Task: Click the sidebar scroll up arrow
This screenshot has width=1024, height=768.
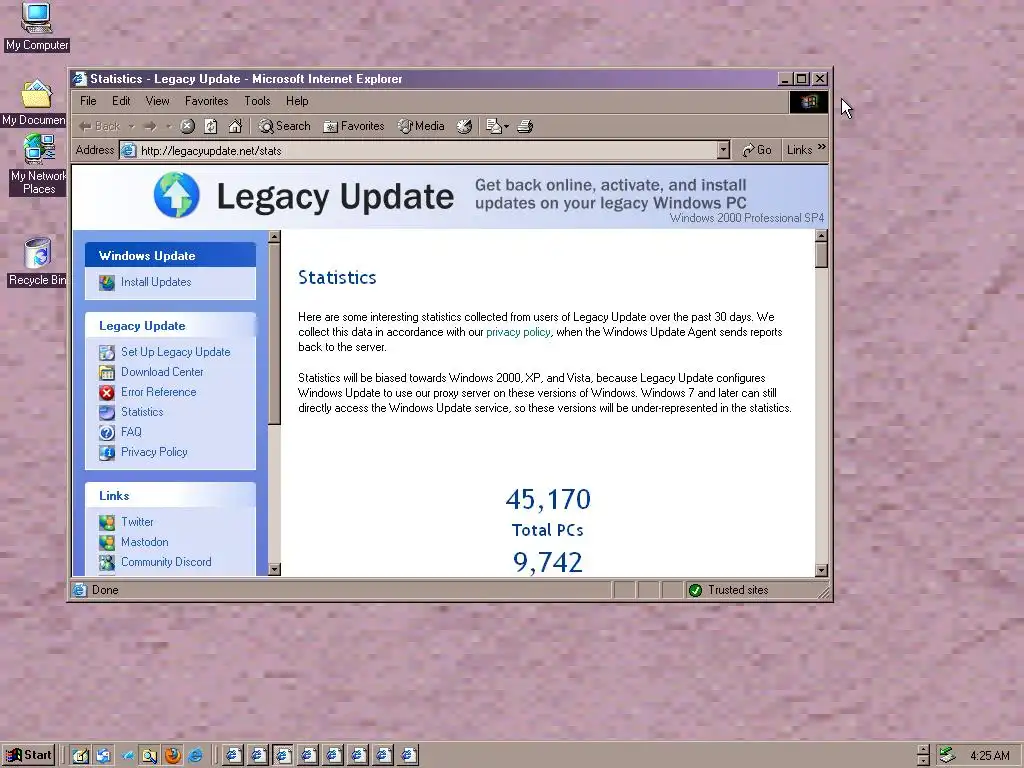Action: pyautogui.click(x=274, y=237)
